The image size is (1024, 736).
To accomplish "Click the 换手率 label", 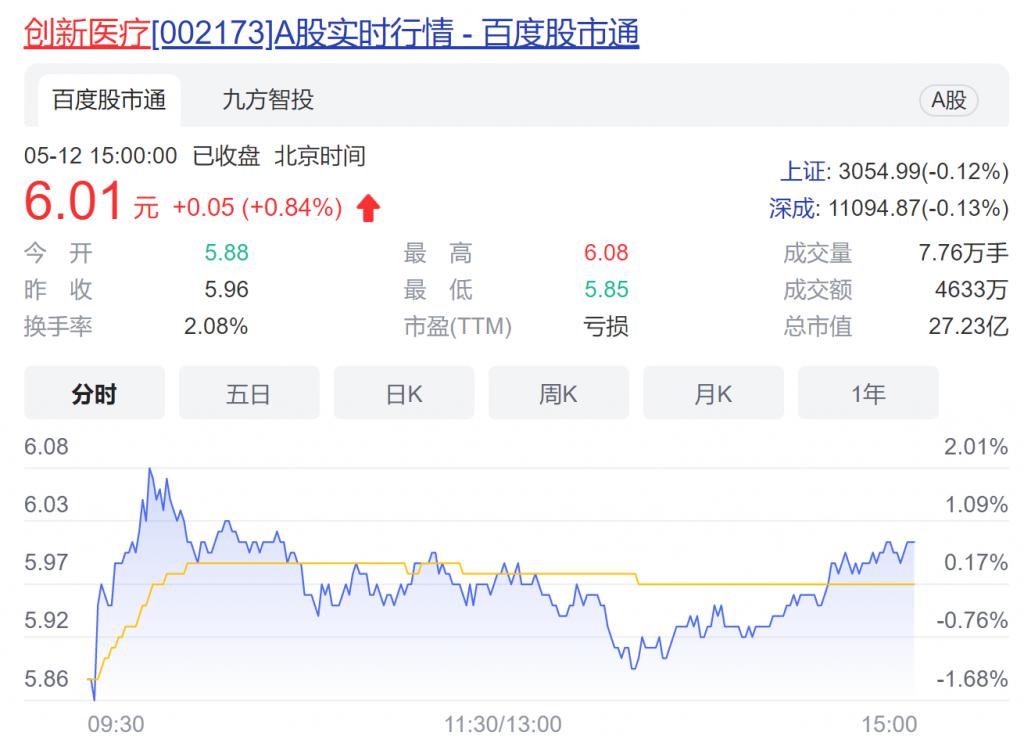I will pos(58,326).
